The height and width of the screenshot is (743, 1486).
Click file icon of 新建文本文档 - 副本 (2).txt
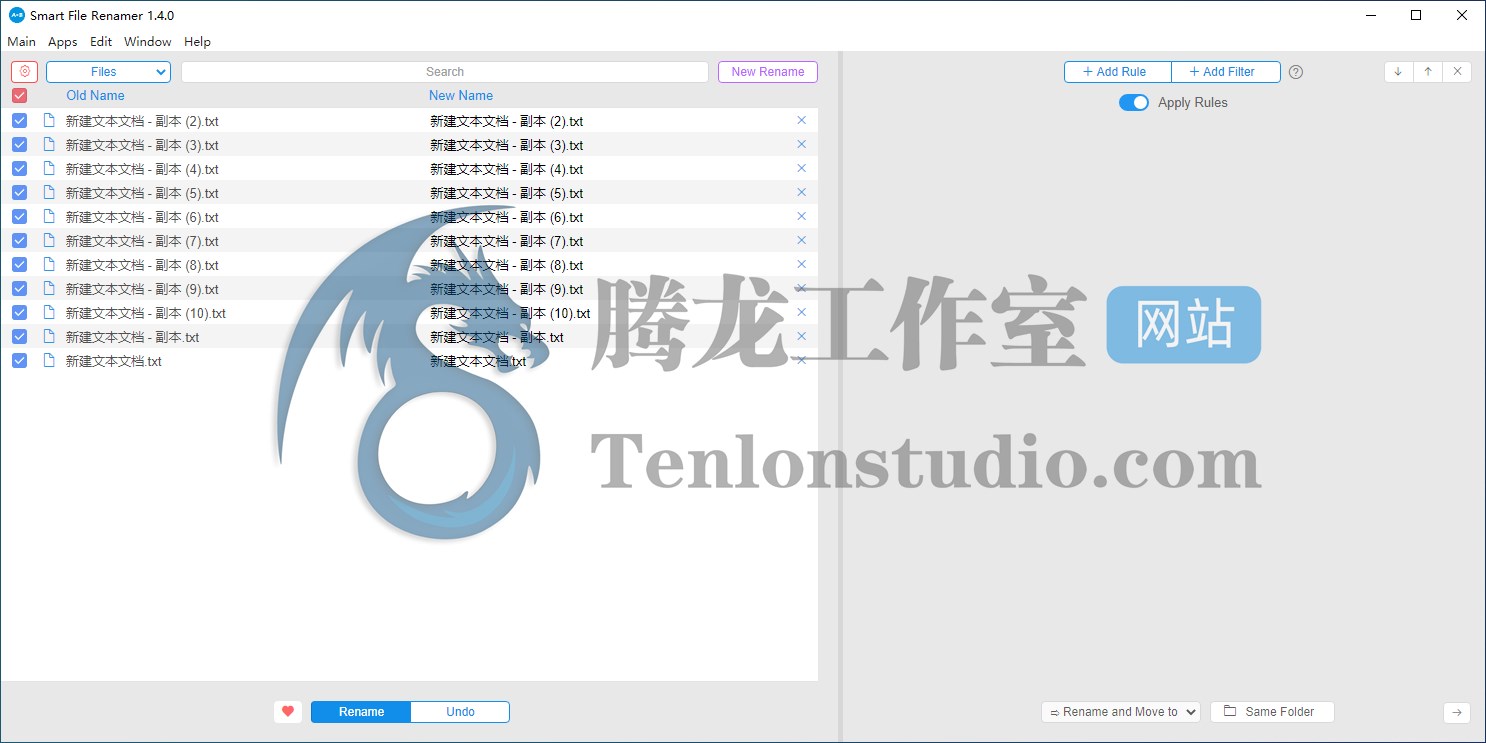pyautogui.click(x=48, y=120)
